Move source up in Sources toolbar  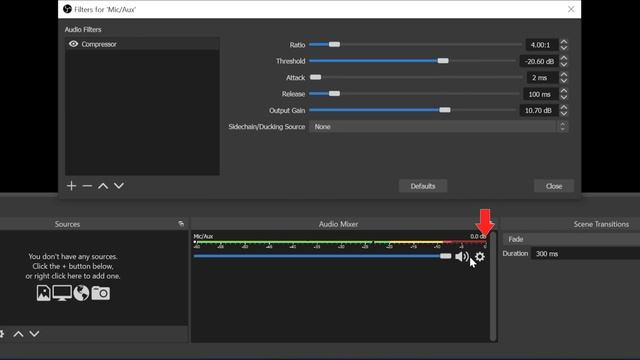tap(18, 334)
